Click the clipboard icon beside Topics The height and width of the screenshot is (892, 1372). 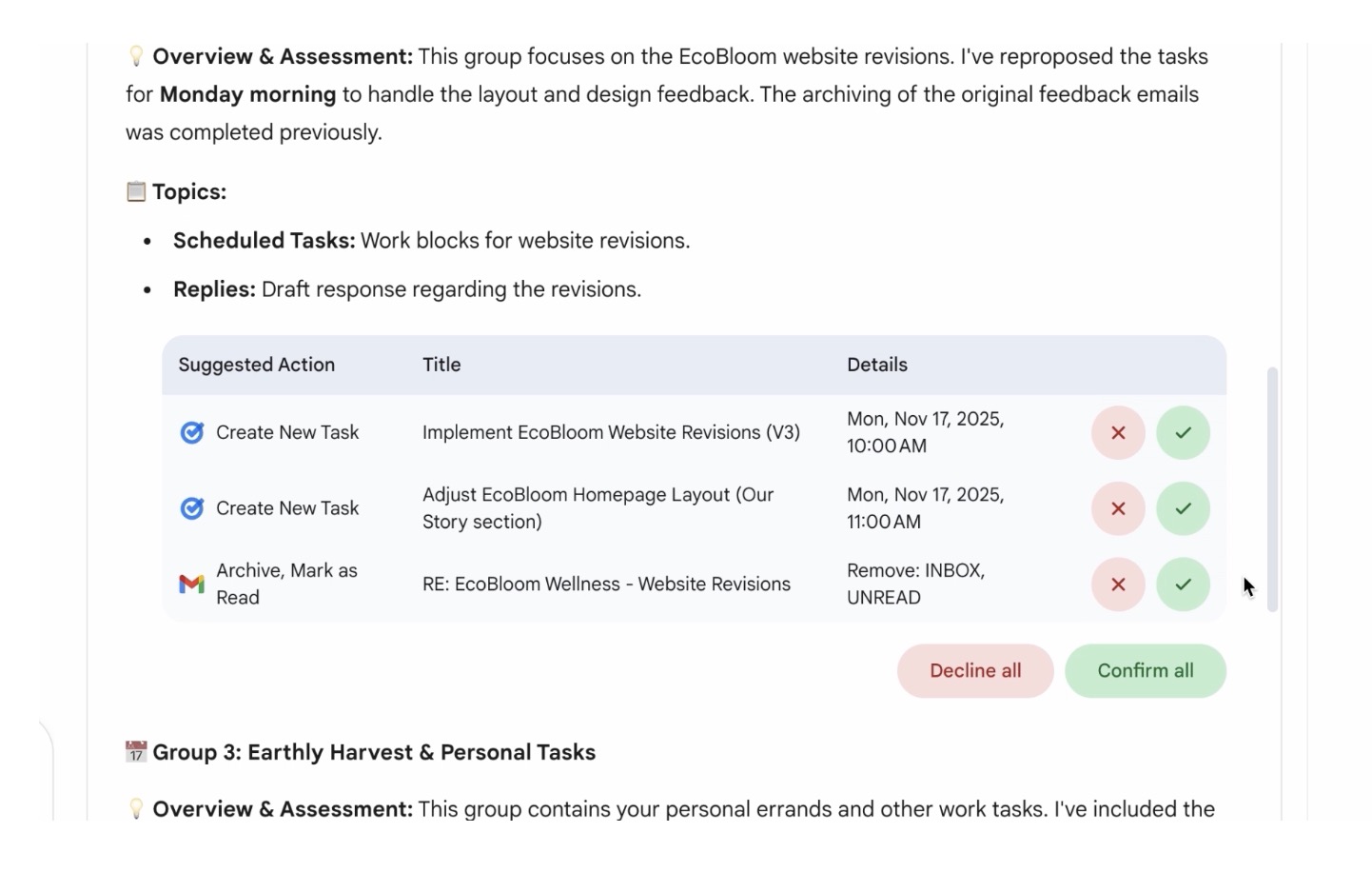[136, 191]
